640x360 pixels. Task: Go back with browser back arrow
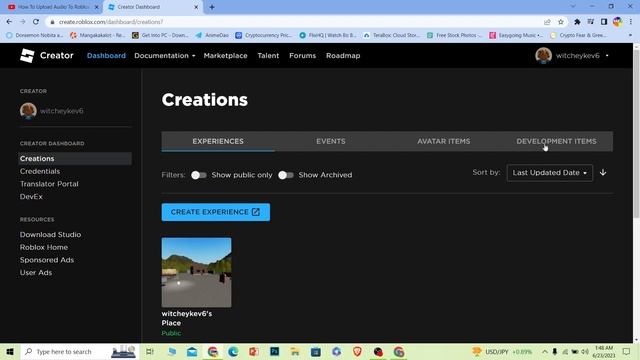click(9, 22)
